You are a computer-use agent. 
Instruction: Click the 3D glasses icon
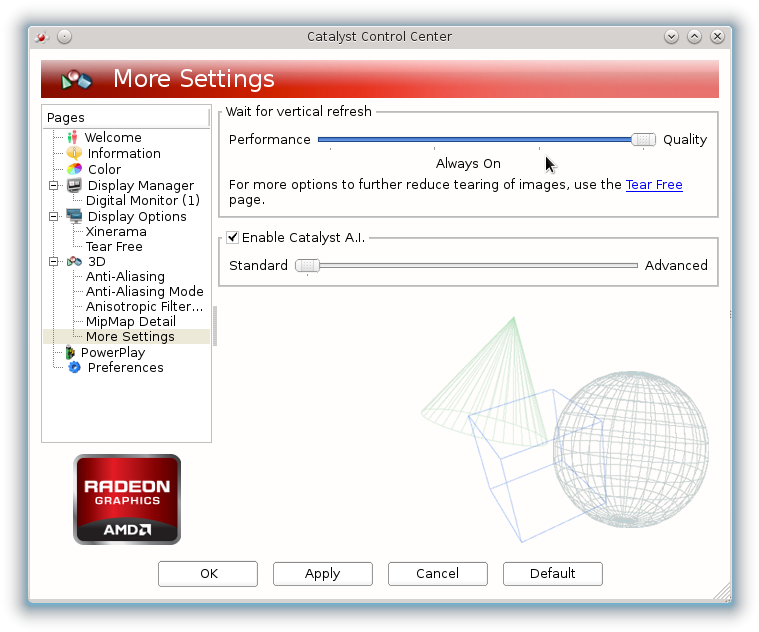click(x=74, y=262)
